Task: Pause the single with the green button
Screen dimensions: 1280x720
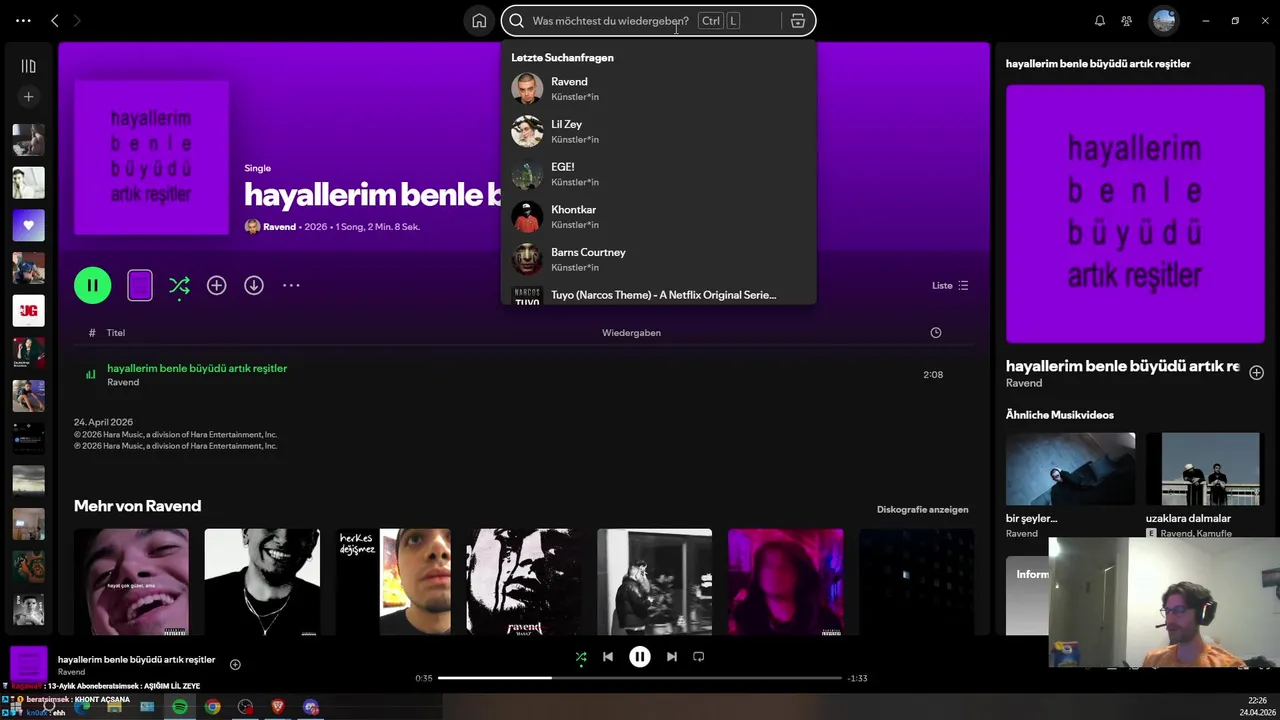Action: point(92,285)
